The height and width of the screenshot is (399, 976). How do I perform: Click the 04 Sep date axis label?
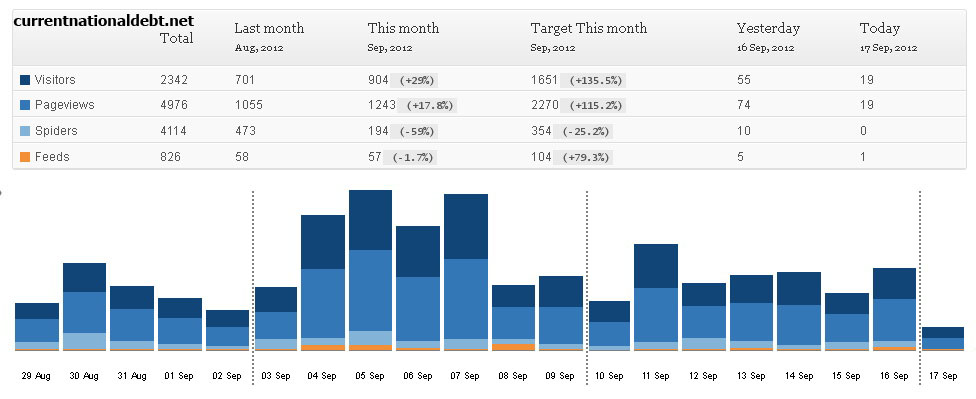(322, 376)
